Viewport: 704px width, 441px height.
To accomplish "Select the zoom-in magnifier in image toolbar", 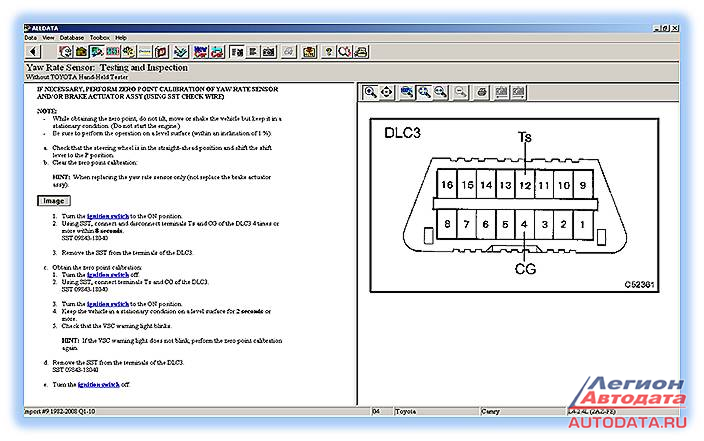I will pyautogui.click(x=370, y=92).
